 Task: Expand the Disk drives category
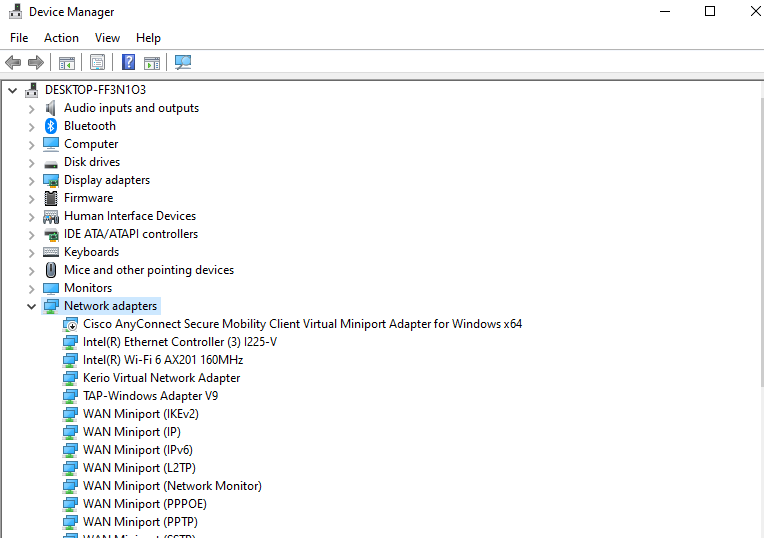pos(32,163)
